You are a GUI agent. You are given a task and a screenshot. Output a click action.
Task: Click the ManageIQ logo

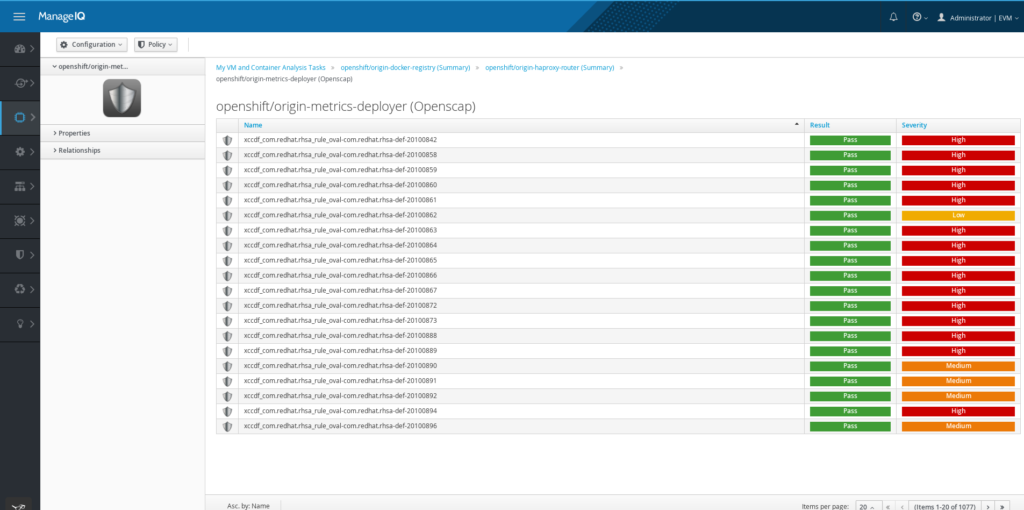pos(62,16)
